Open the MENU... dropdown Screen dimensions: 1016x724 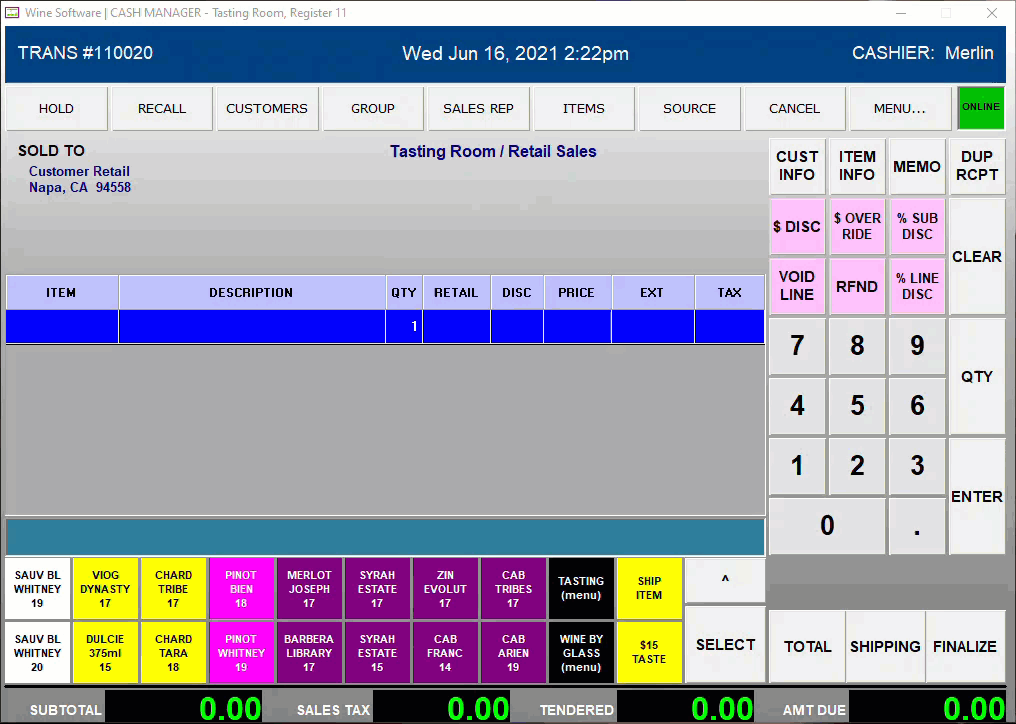pos(897,107)
